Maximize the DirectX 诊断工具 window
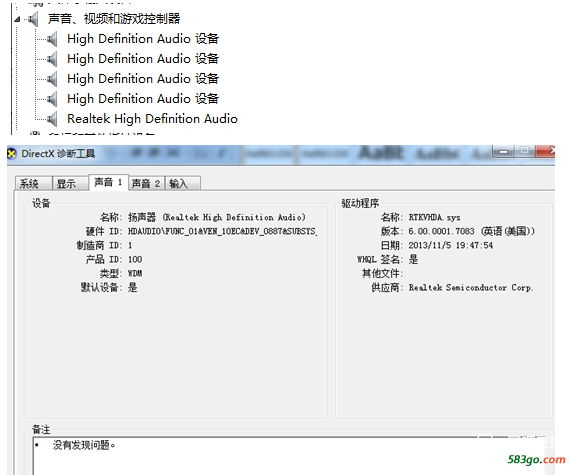Viewport: 571px width, 475px height. click(x=525, y=151)
